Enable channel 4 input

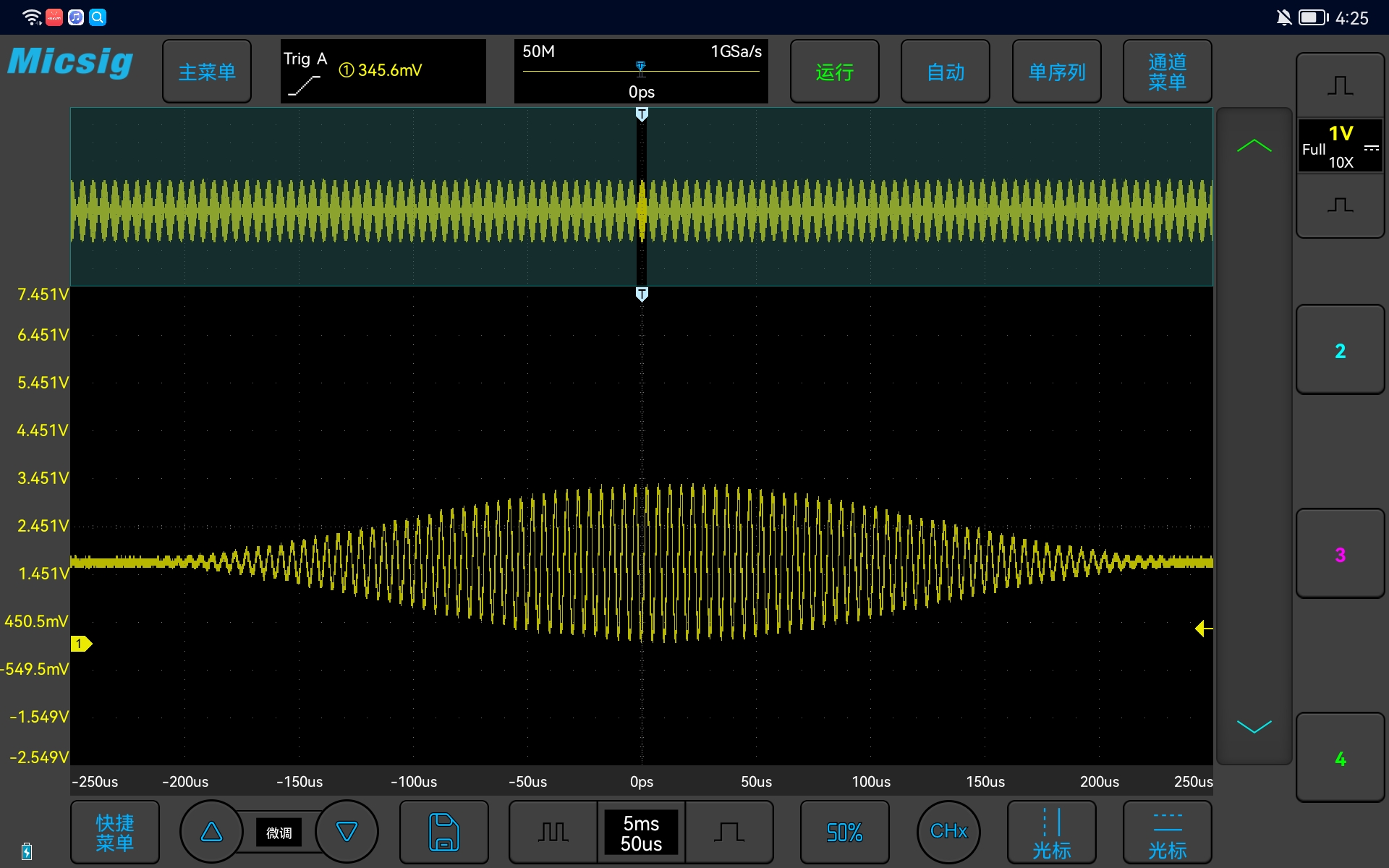click(1340, 758)
